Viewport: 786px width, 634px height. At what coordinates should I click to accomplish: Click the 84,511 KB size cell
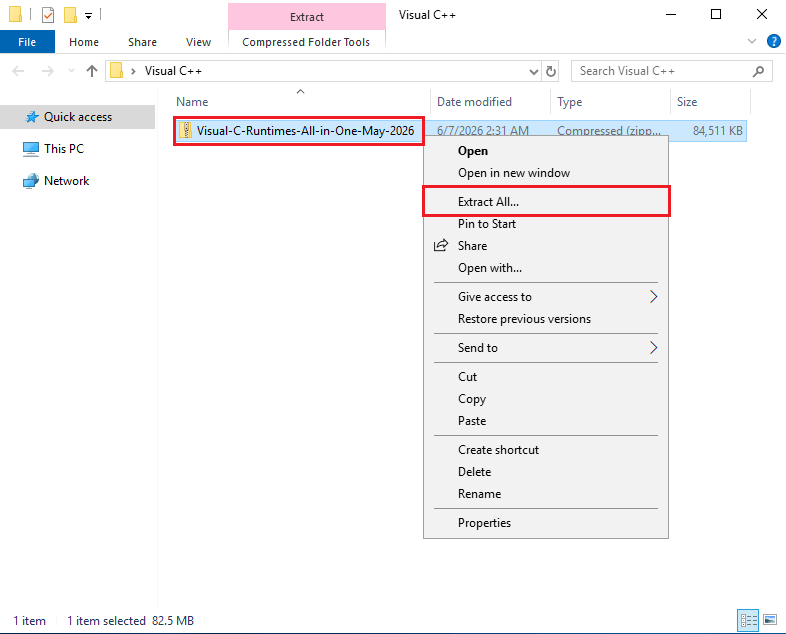click(x=717, y=131)
